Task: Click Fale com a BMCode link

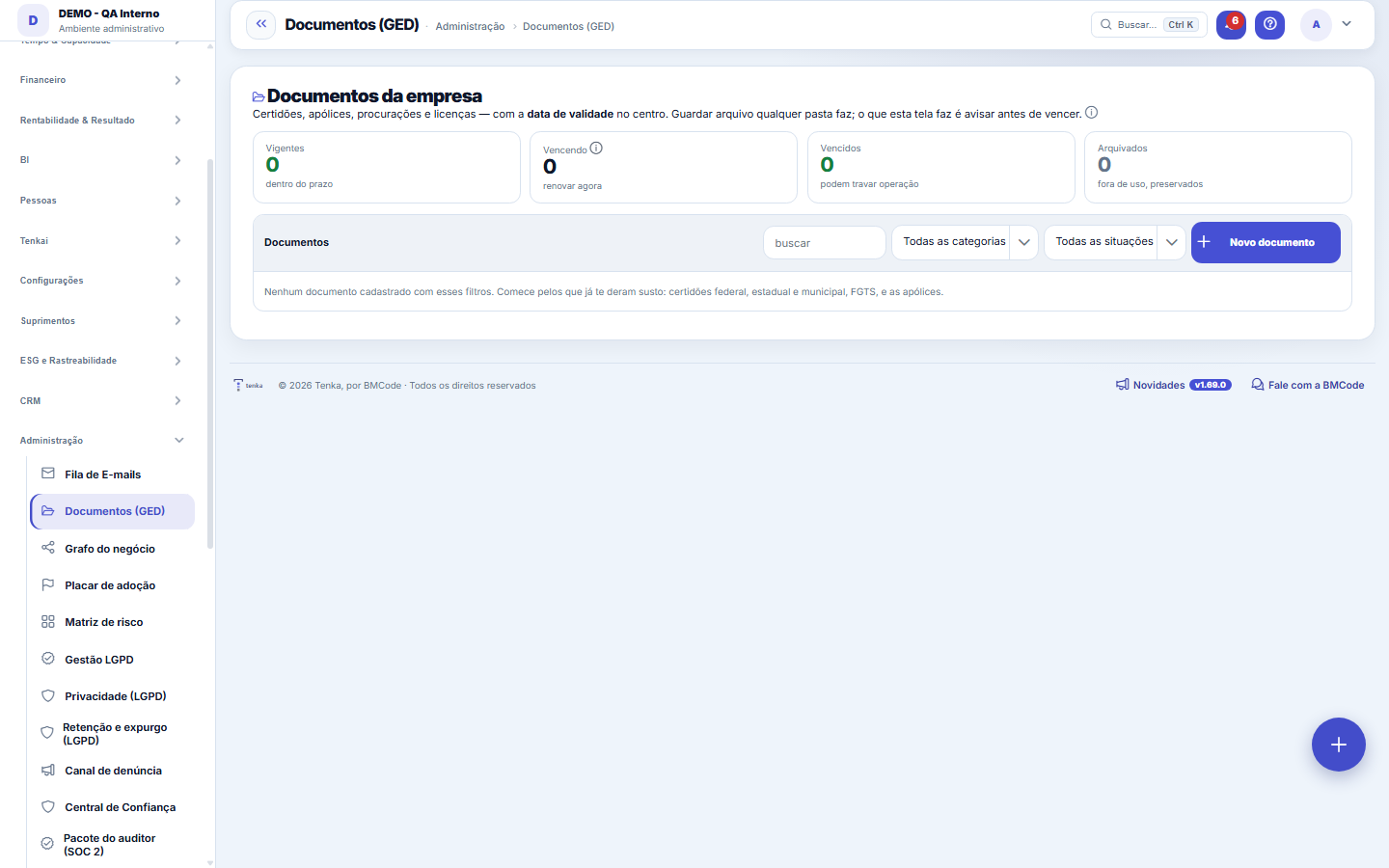Action: click(x=1307, y=385)
